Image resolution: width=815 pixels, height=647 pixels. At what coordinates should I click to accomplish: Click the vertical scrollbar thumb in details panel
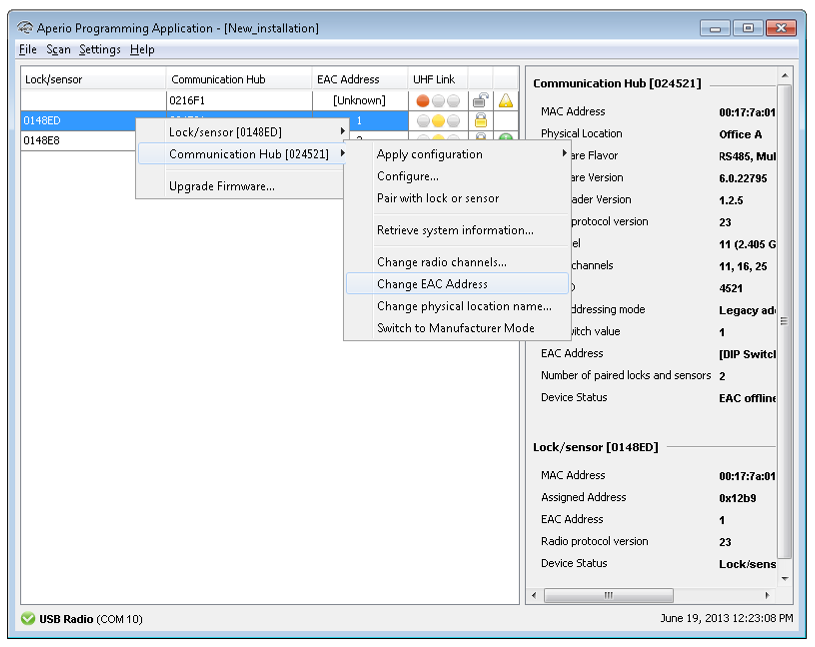(x=785, y=321)
